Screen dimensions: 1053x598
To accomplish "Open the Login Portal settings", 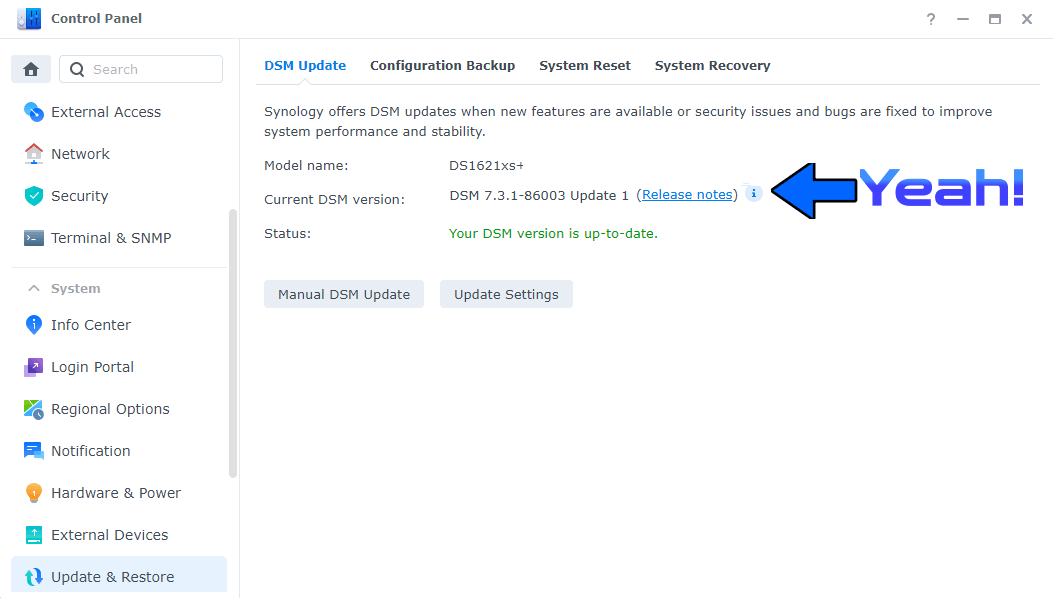I will pos(94,366).
